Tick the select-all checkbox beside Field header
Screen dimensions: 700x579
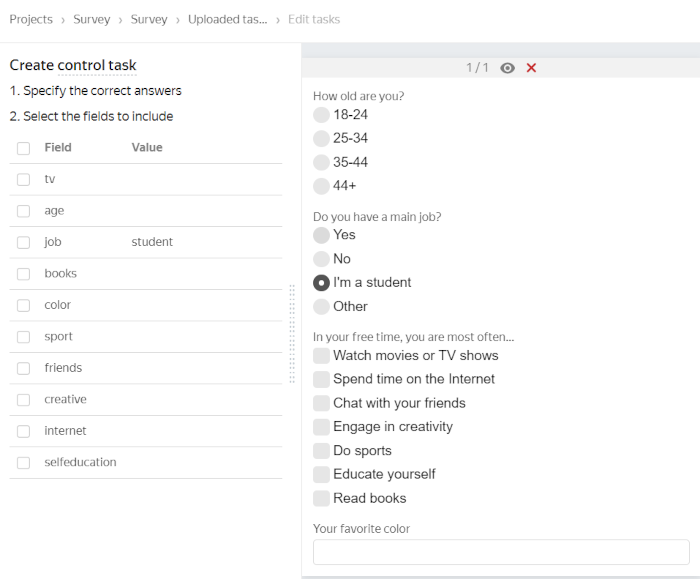pos(23,148)
